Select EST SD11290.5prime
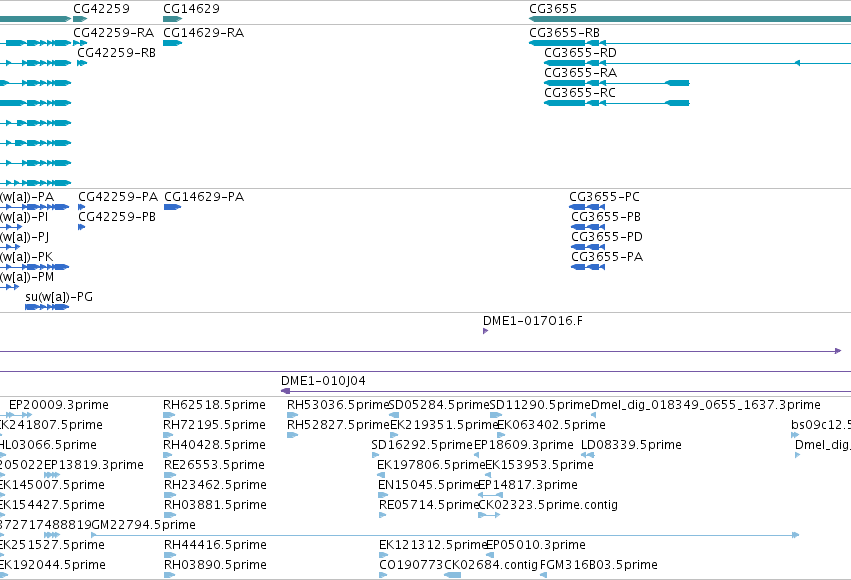The height and width of the screenshot is (580, 851). 540,405
